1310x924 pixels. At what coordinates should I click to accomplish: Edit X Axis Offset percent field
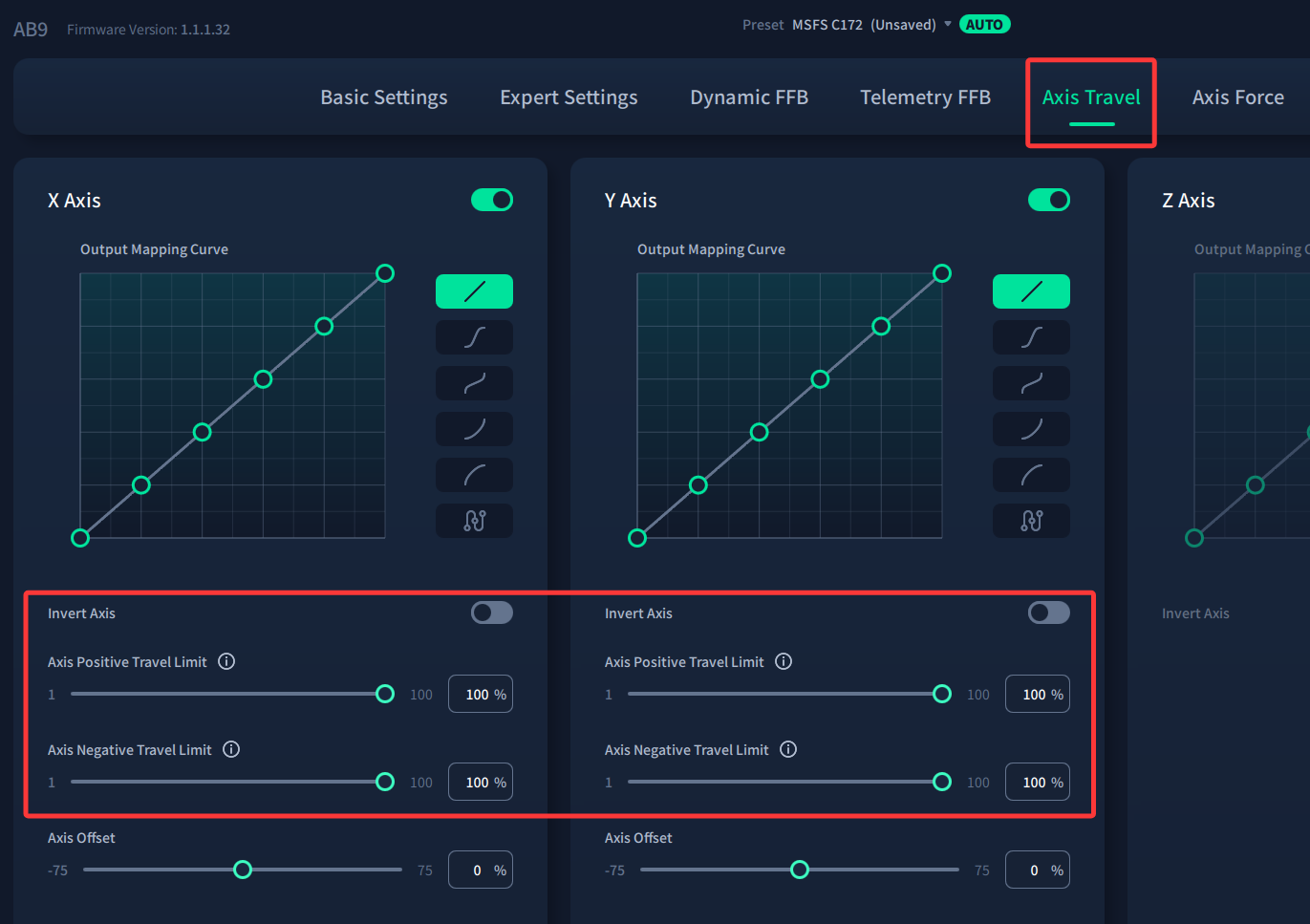[x=481, y=870]
